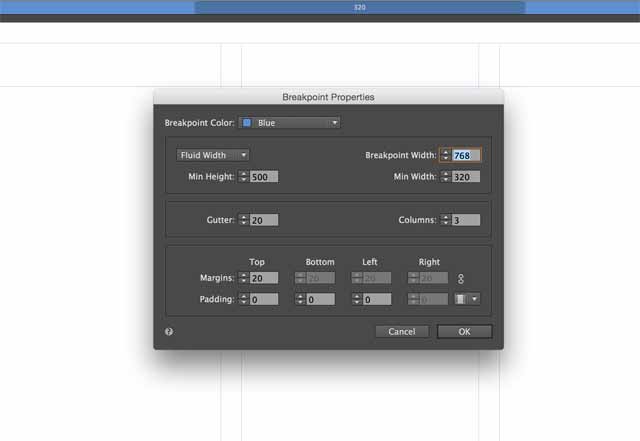Click the Columns value field
The image size is (640, 441).
[465, 220]
